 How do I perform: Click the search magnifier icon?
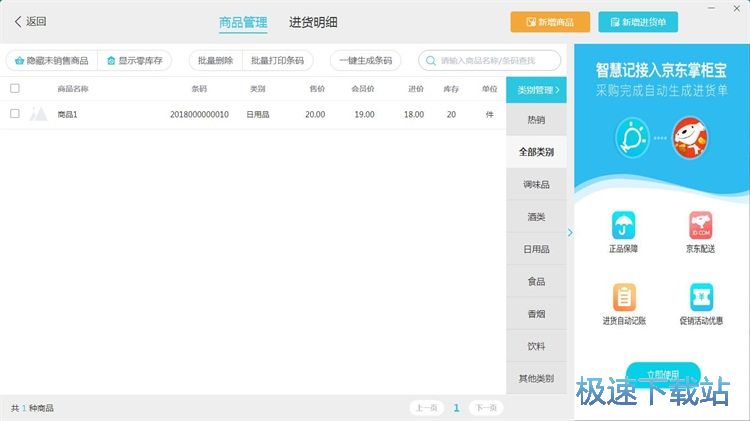pos(431,60)
